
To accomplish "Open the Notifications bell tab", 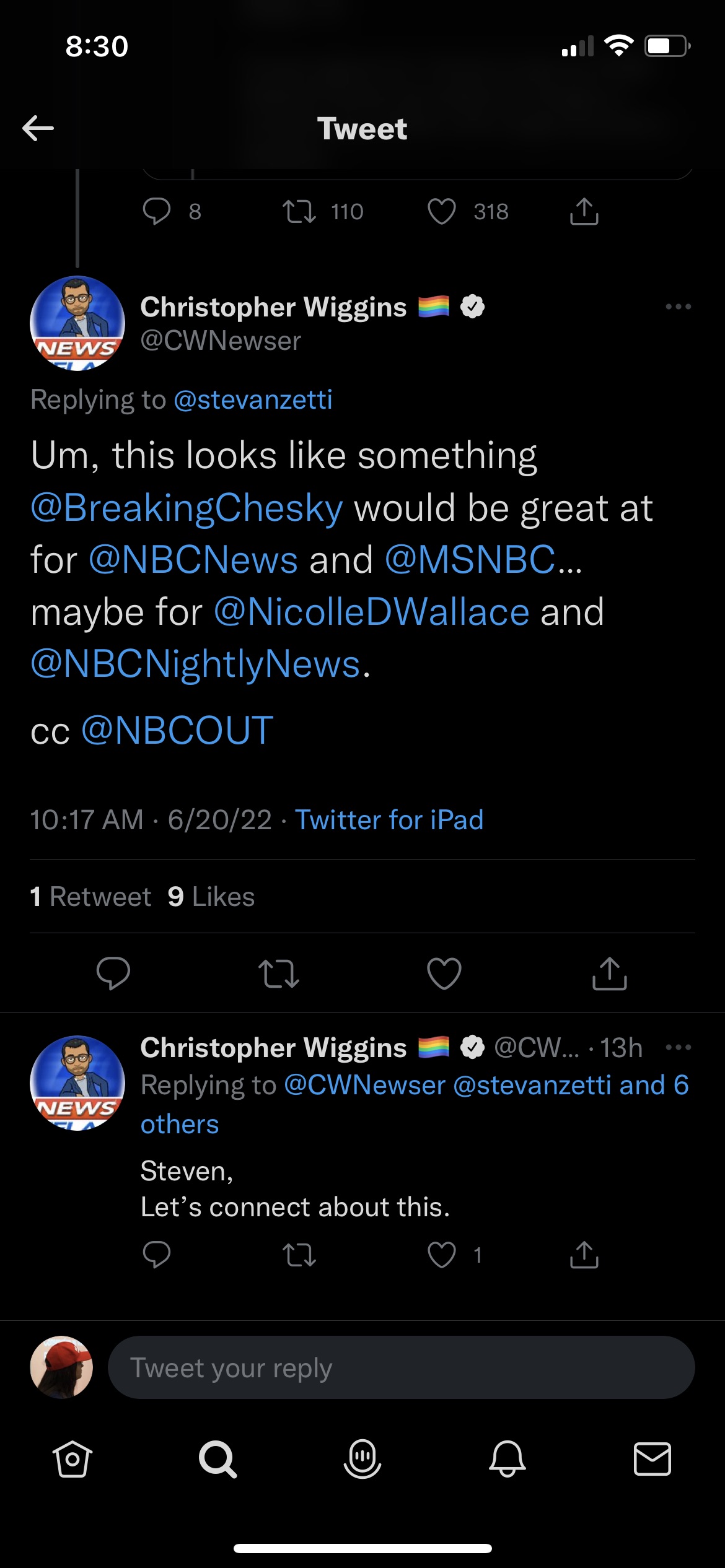I will point(507,1459).
